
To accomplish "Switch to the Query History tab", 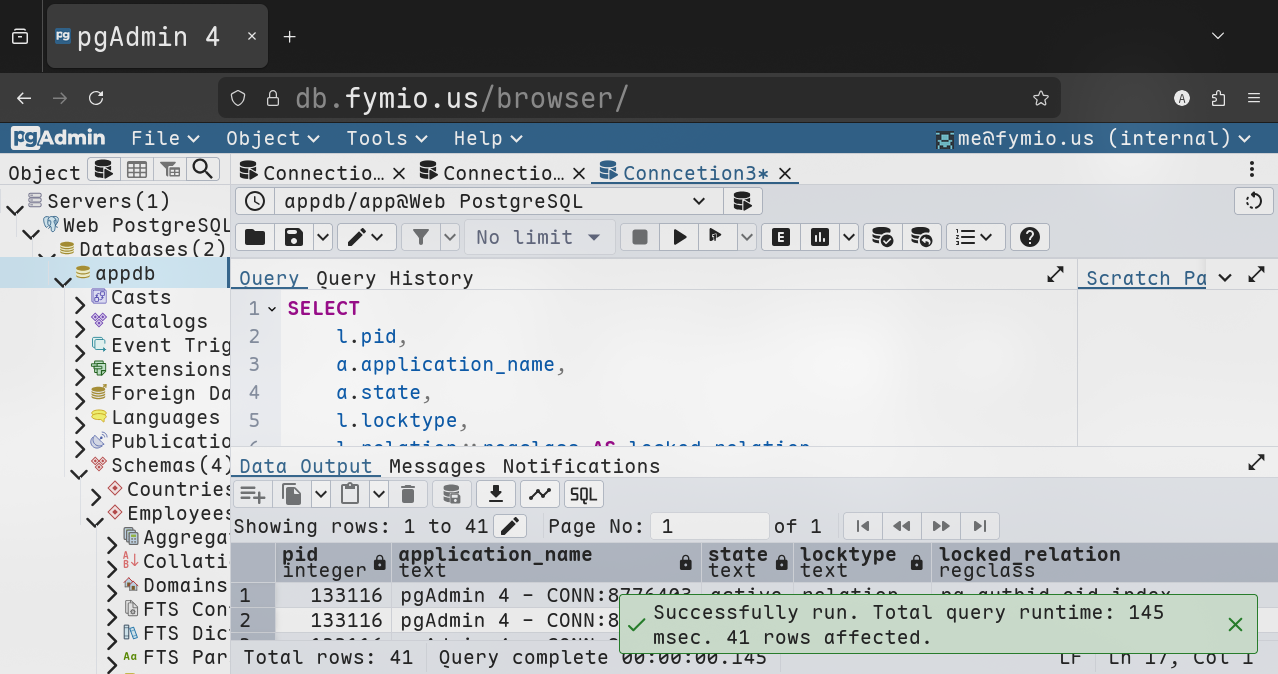I will tap(394, 278).
